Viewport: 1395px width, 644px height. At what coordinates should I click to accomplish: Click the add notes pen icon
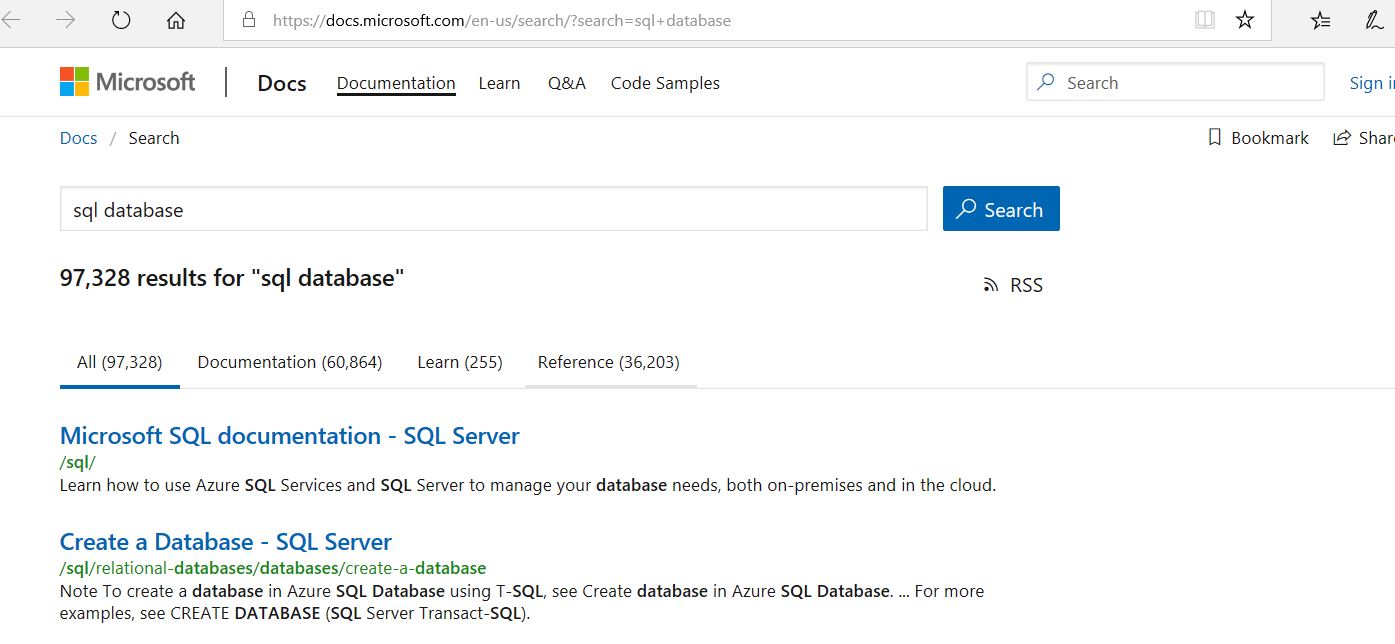tap(1374, 20)
